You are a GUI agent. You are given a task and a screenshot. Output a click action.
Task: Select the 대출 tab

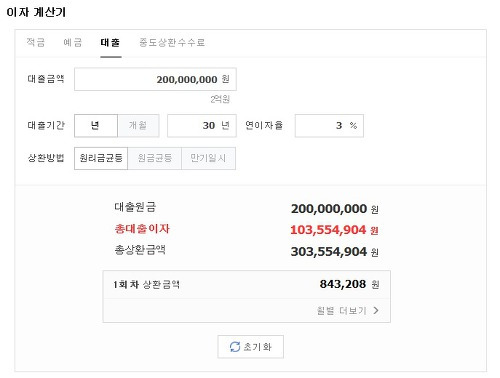click(110, 42)
